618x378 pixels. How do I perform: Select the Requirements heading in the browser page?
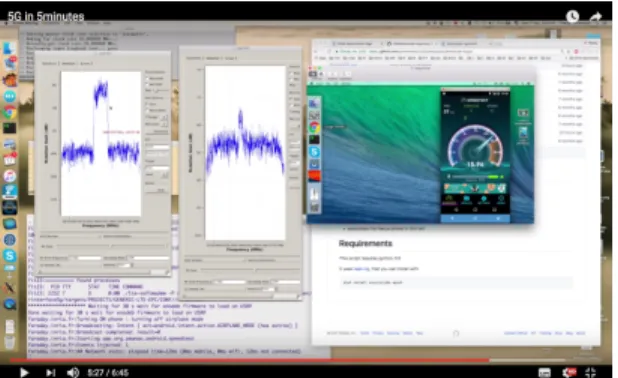pyautogui.click(x=365, y=243)
